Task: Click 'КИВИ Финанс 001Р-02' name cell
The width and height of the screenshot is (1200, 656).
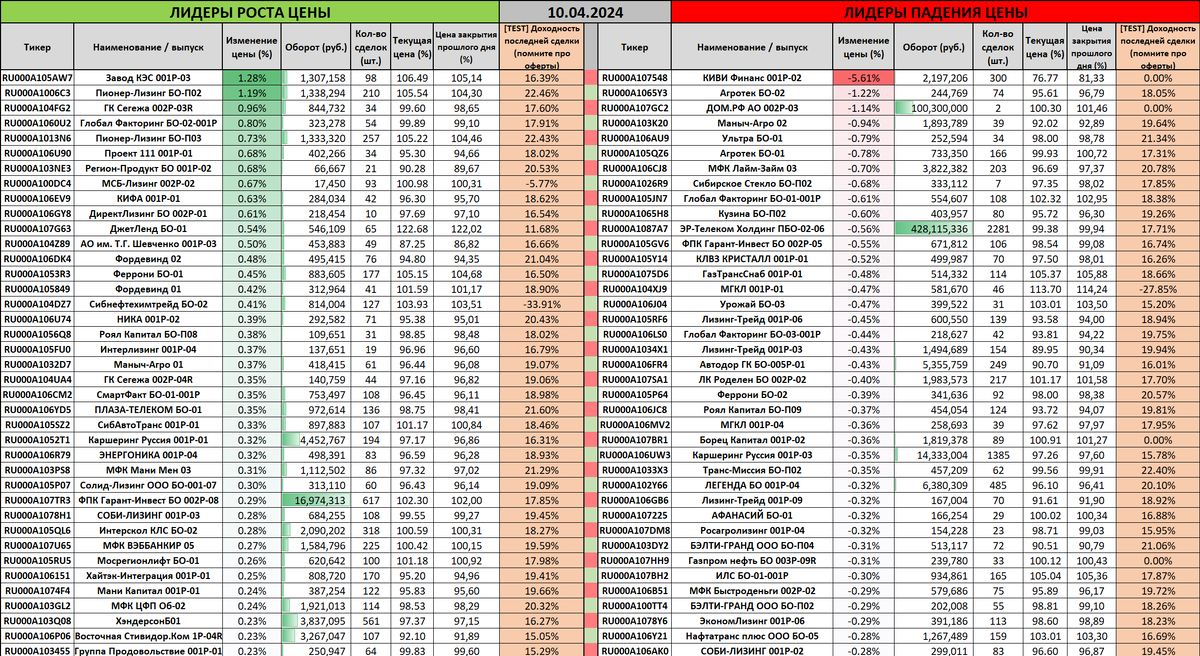Action: click(753, 77)
